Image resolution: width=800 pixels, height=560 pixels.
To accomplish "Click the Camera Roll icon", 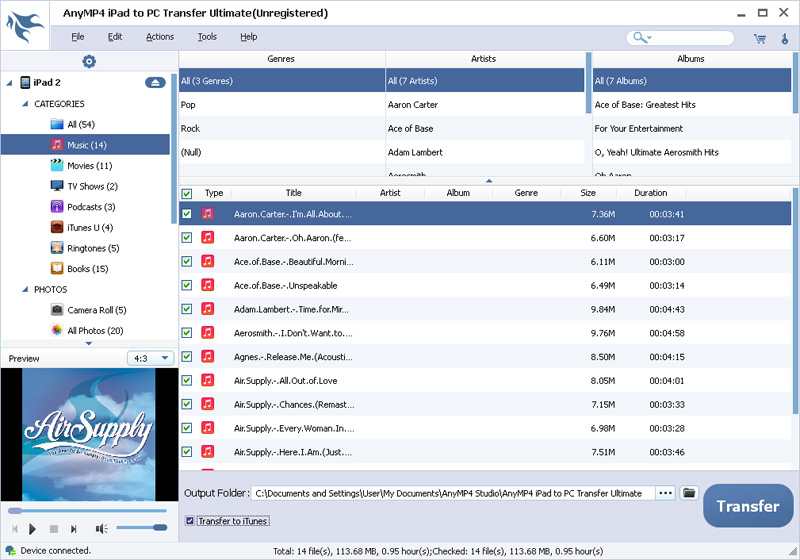I will pyautogui.click(x=57, y=310).
